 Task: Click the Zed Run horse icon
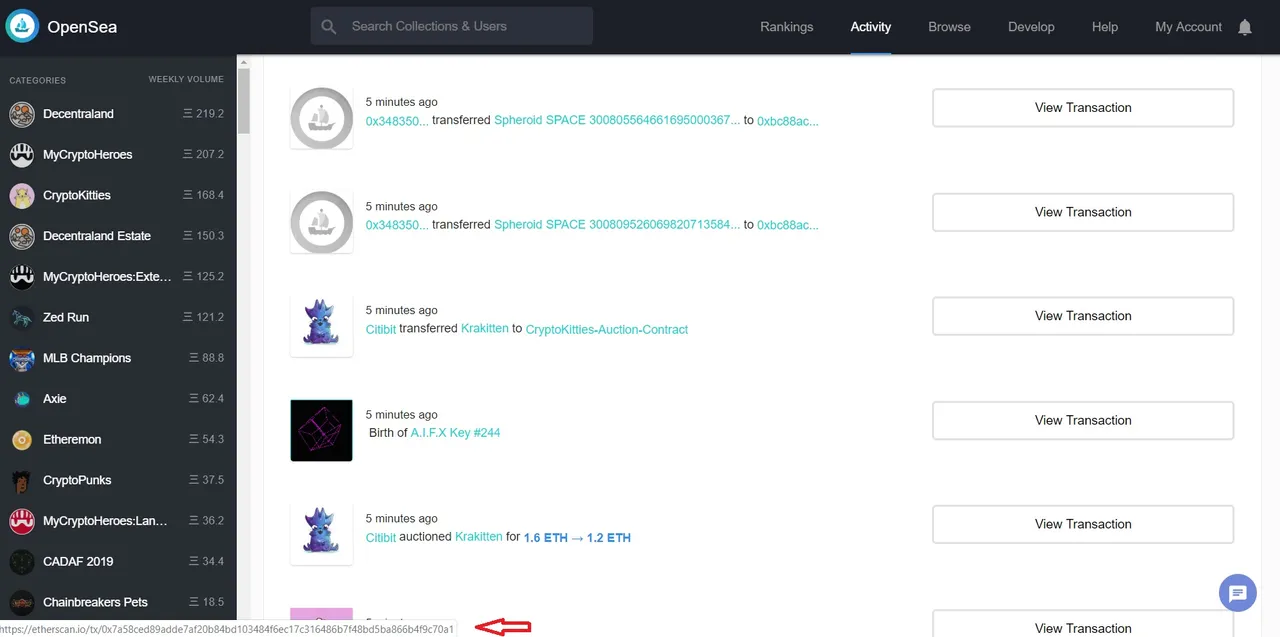(x=22, y=318)
